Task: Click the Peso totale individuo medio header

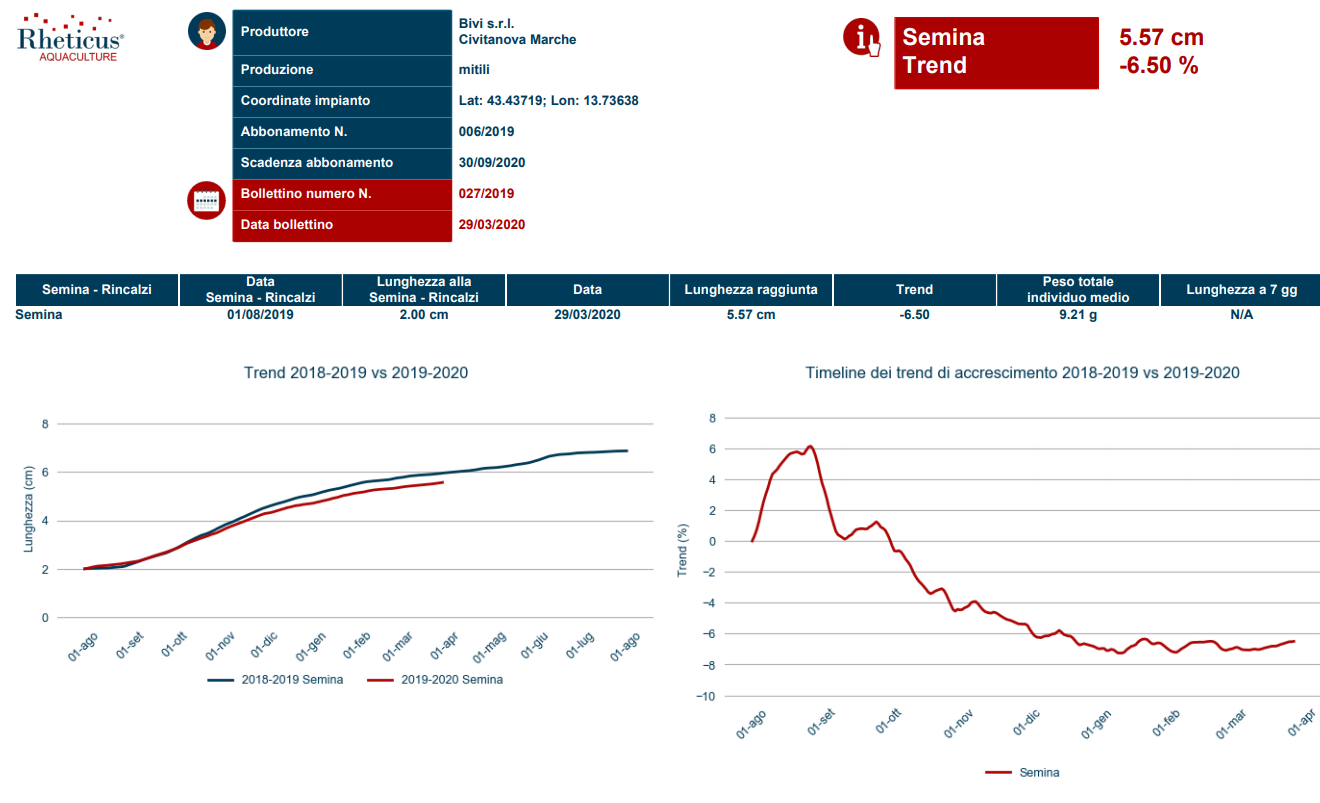Action: coord(1078,290)
